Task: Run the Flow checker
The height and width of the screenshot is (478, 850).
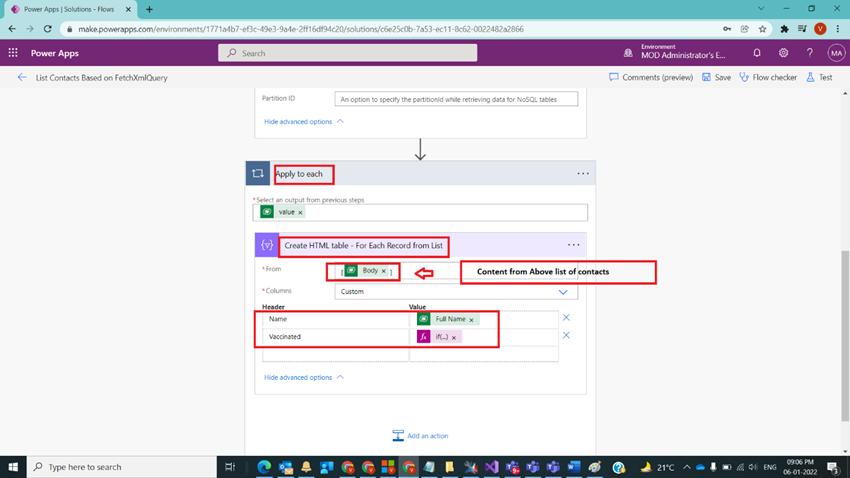Action: click(768, 77)
